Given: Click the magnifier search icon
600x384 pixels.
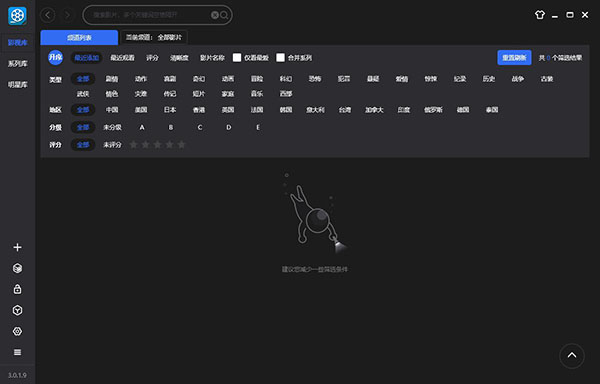Looking at the screenshot, I should pos(224,15).
